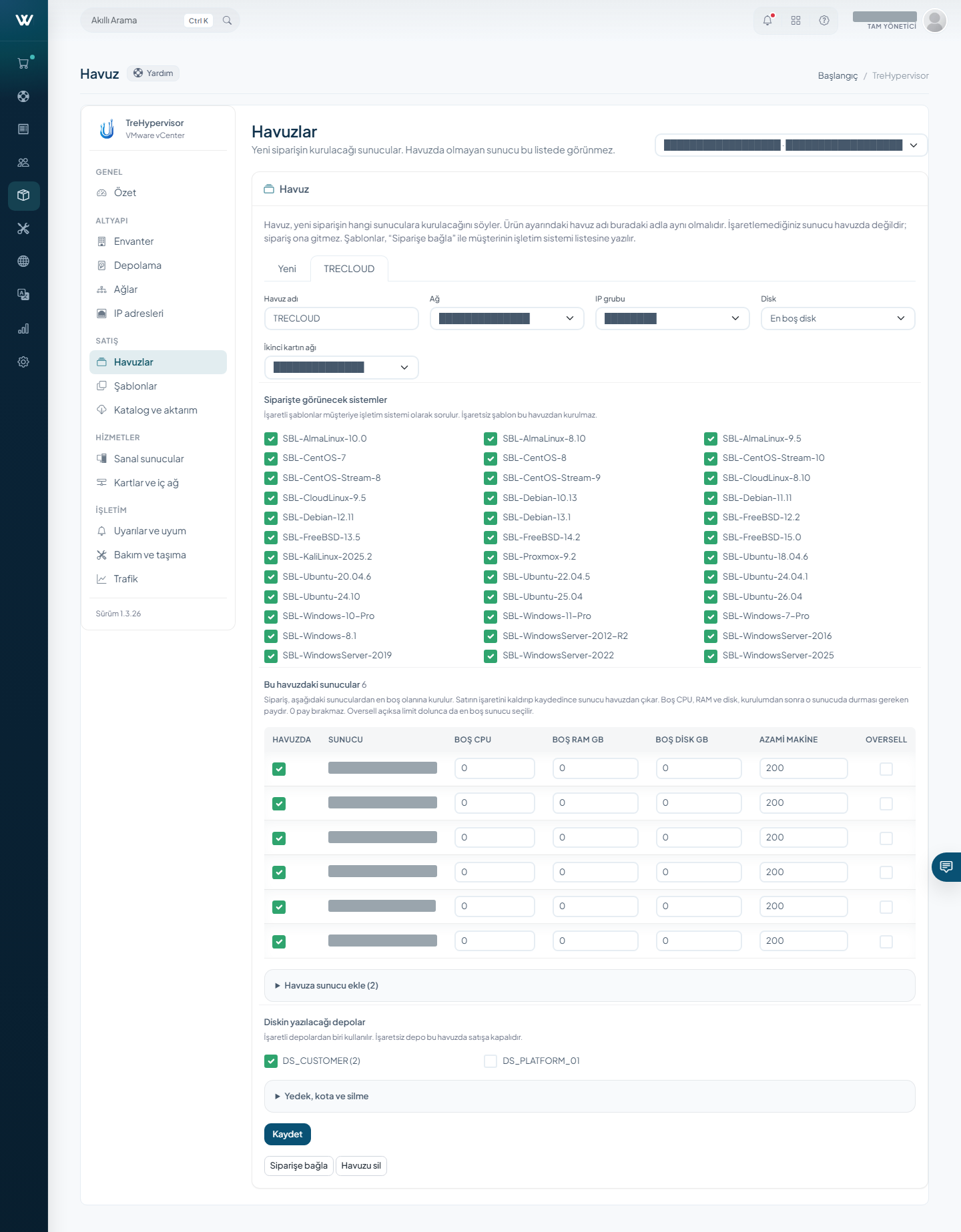The width and height of the screenshot is (961, 1232).
Task: Click the search magnifier icon
Action: [x=227, y=21]
